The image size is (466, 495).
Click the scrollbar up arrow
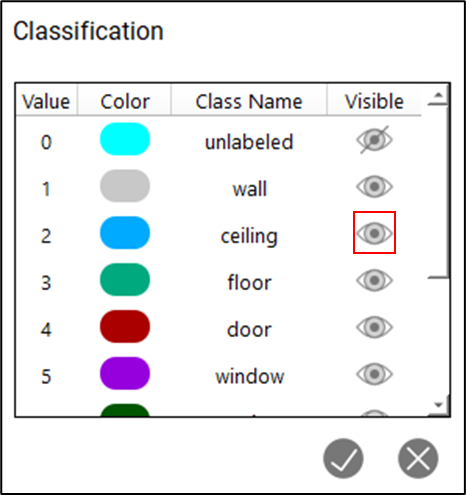438,95
